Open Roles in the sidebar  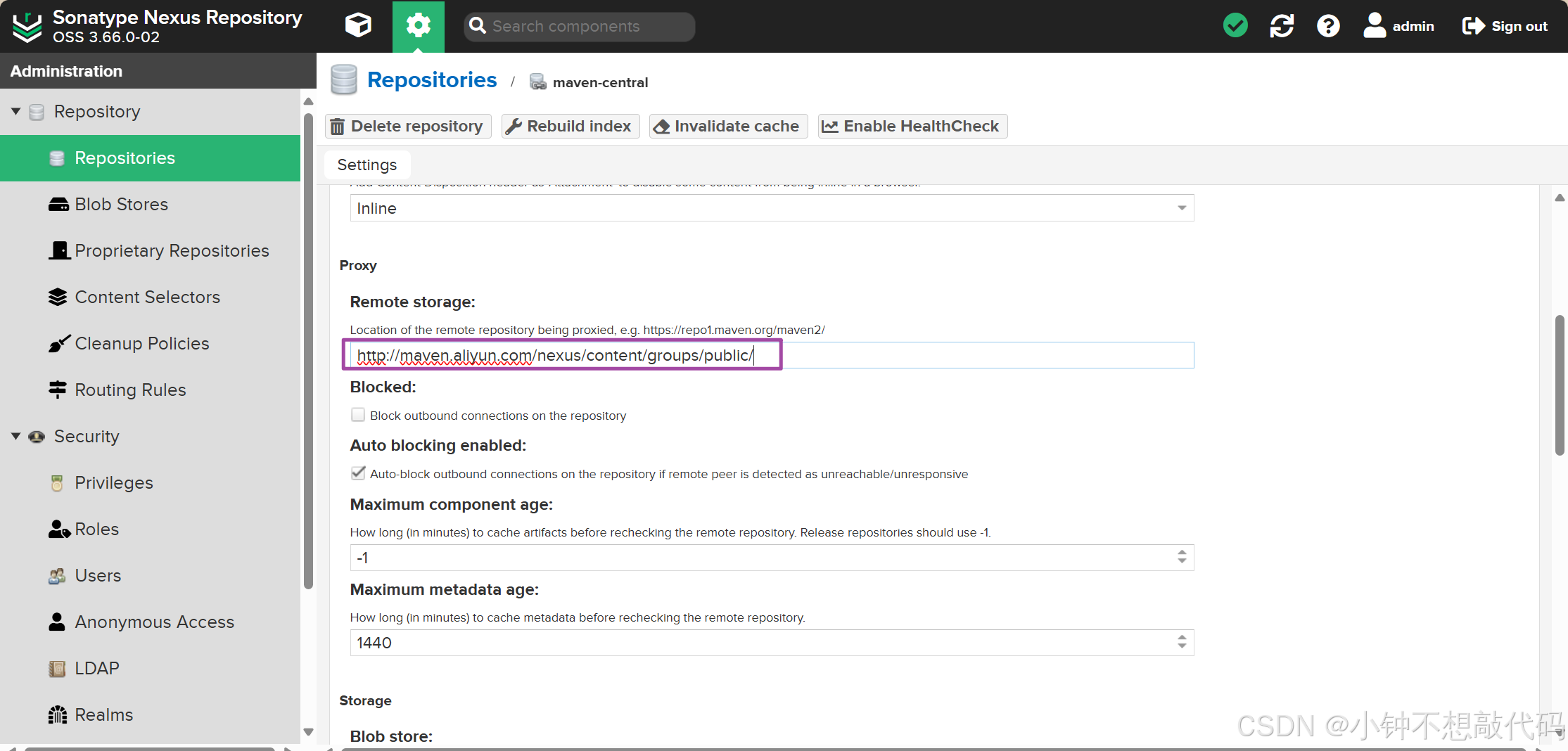pos(151,529)
